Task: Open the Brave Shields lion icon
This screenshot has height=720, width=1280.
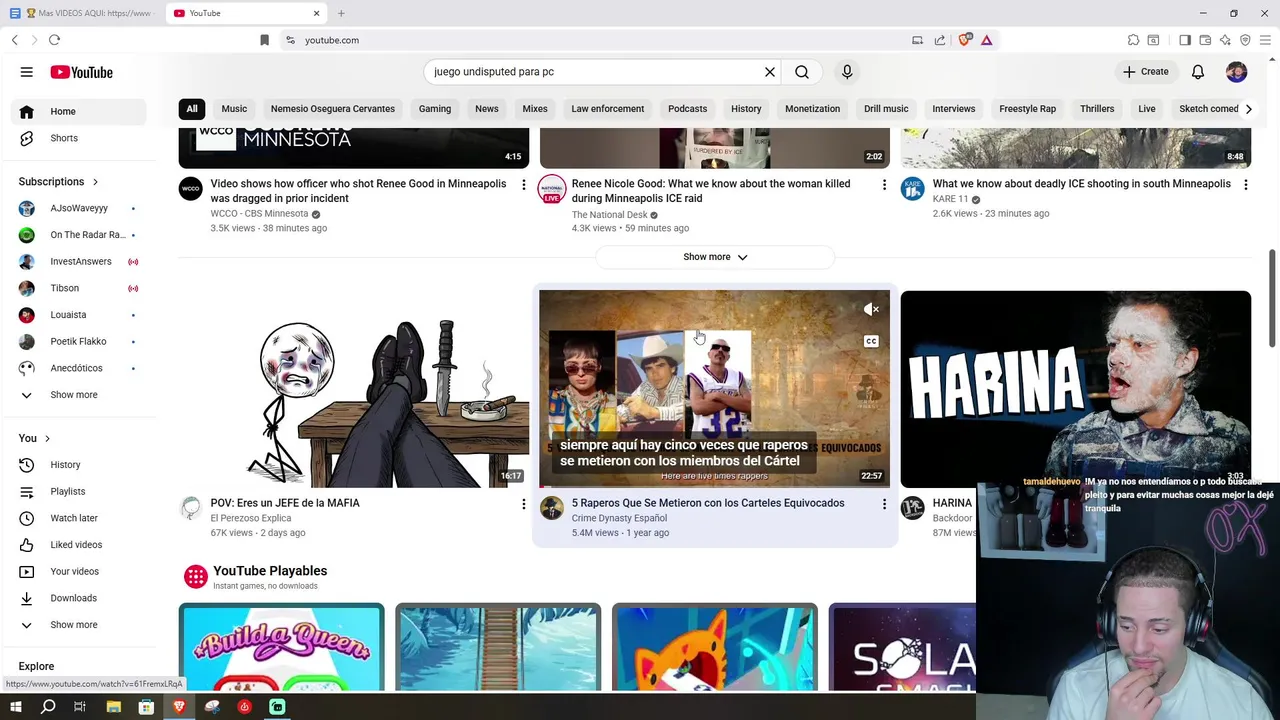Action: [x=964, y=40]
